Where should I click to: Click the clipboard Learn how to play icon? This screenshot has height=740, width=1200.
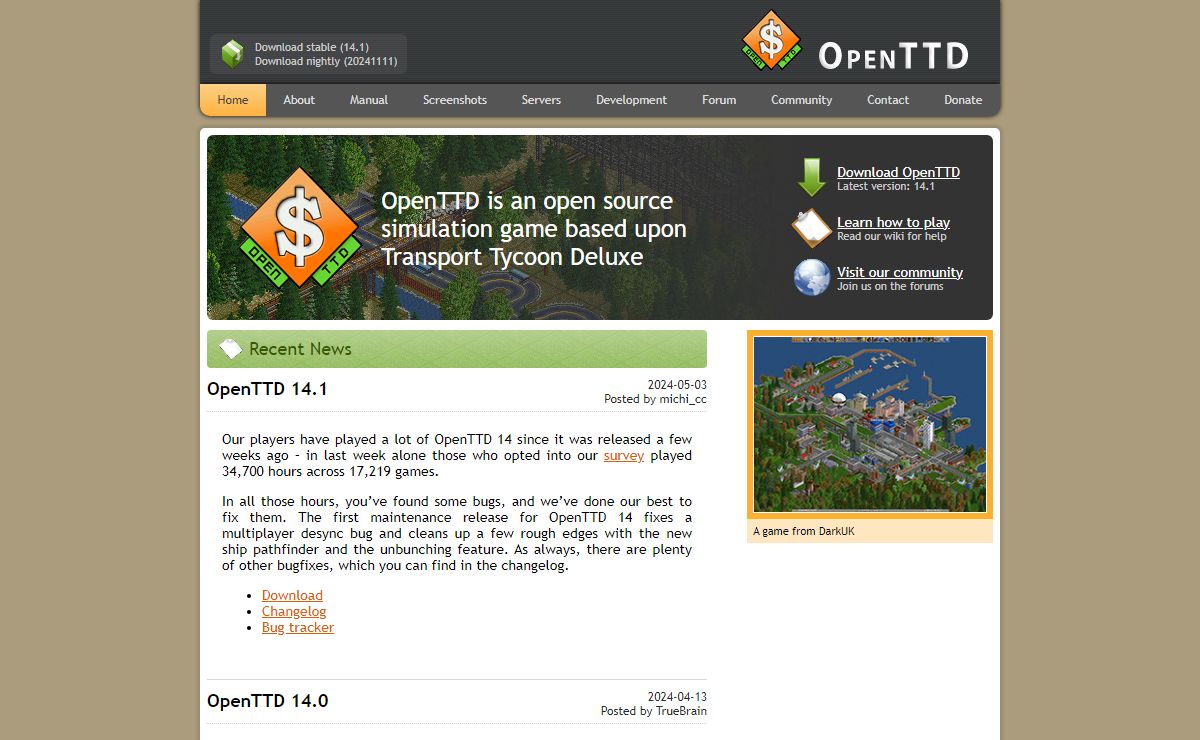click(812, 228)
